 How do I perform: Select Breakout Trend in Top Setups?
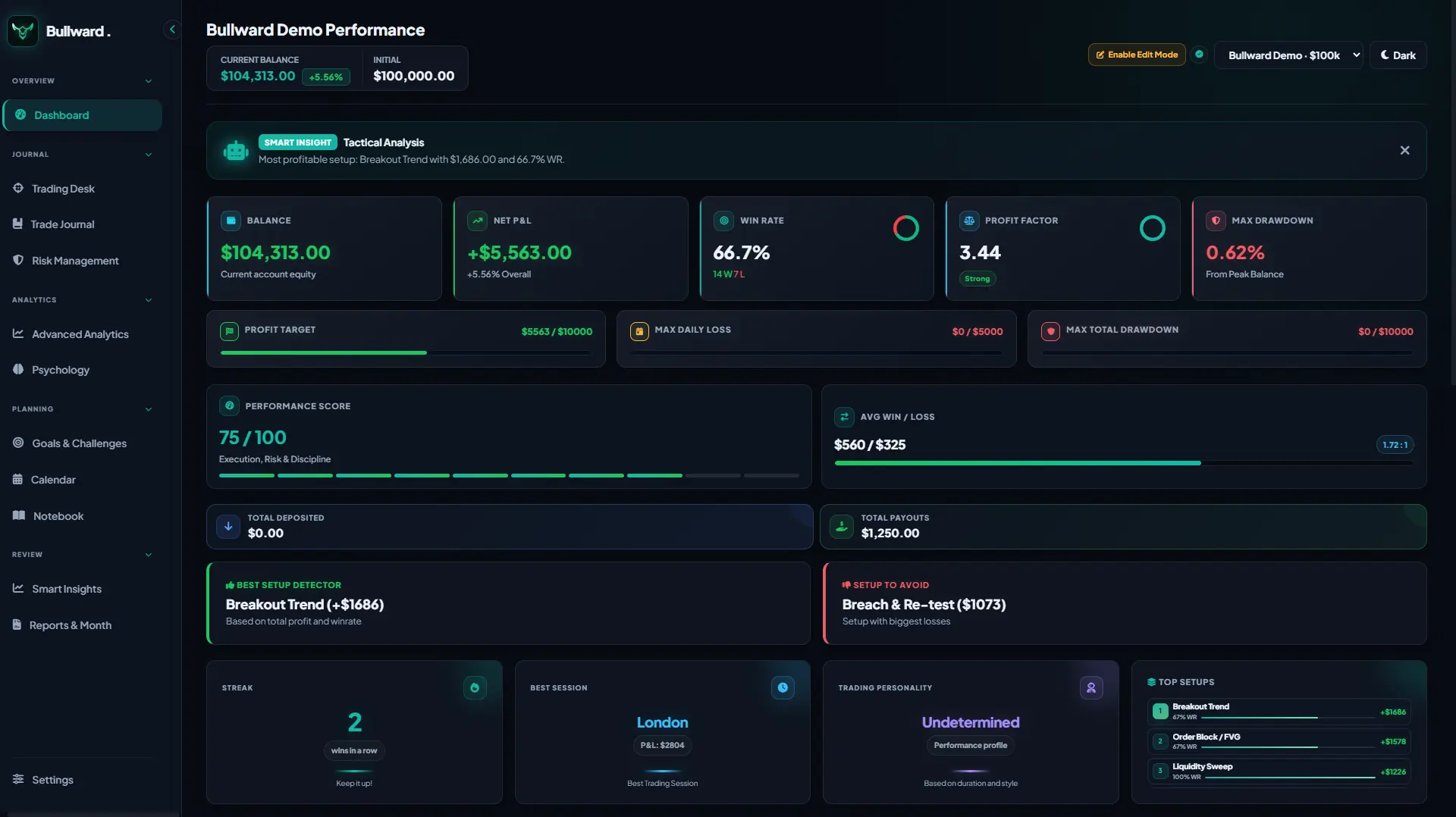1279,712
